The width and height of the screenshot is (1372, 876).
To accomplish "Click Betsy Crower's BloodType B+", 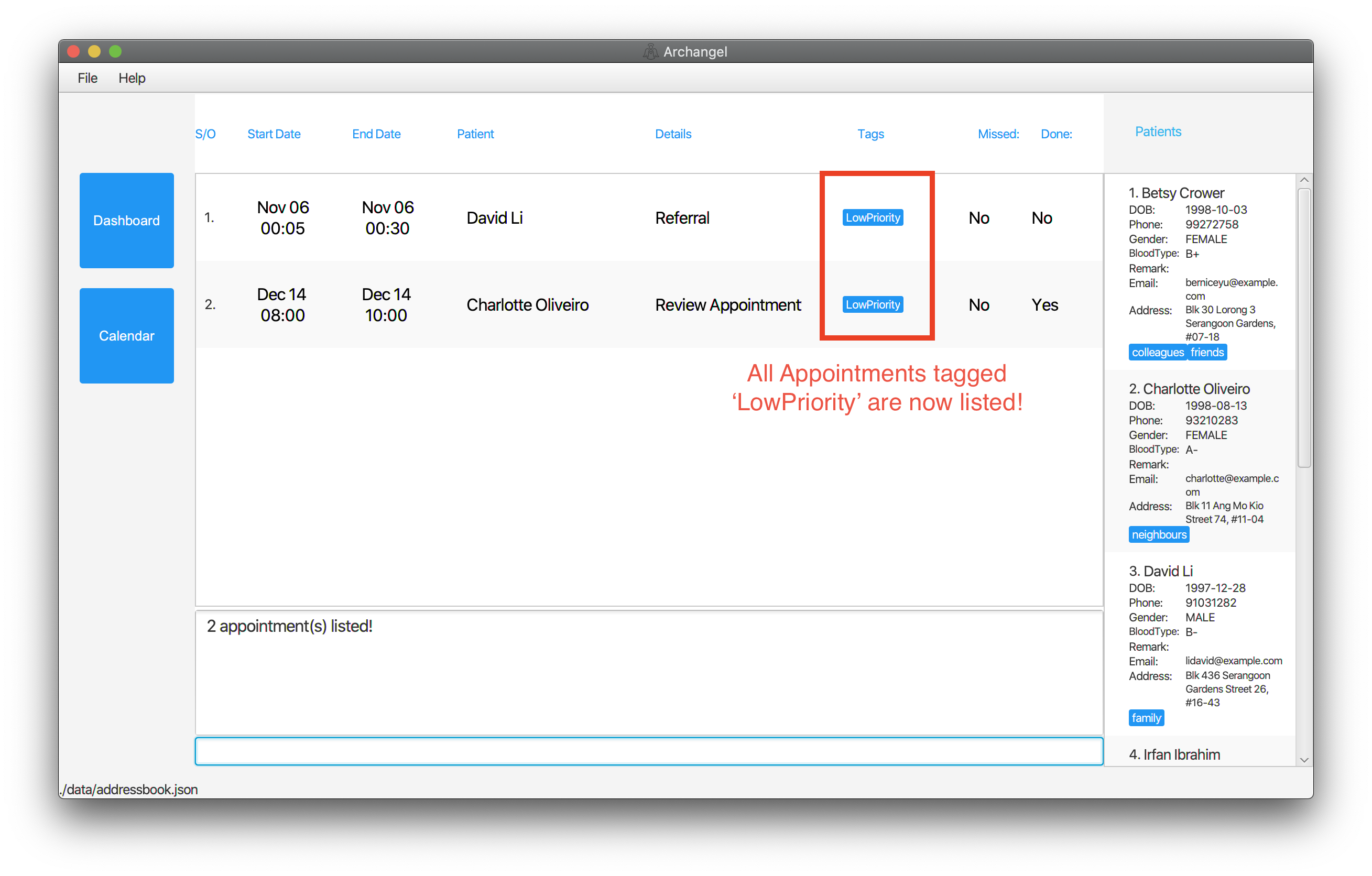I will 1192,254.
